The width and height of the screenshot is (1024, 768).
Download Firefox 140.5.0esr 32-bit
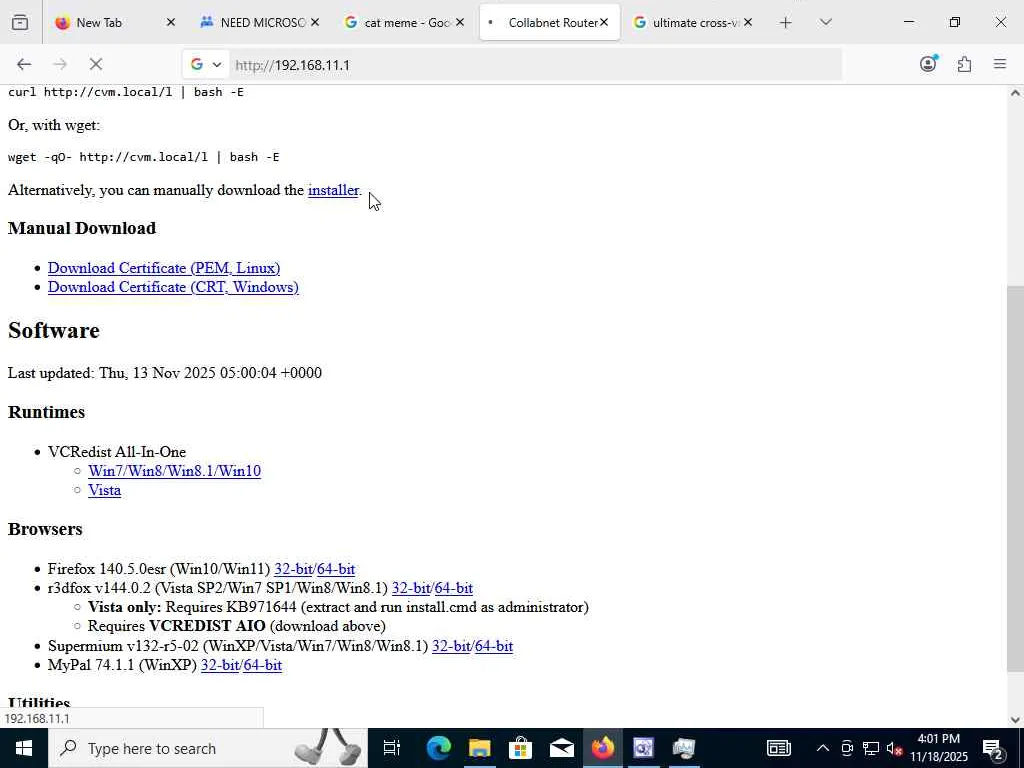[x=293, y=569]
